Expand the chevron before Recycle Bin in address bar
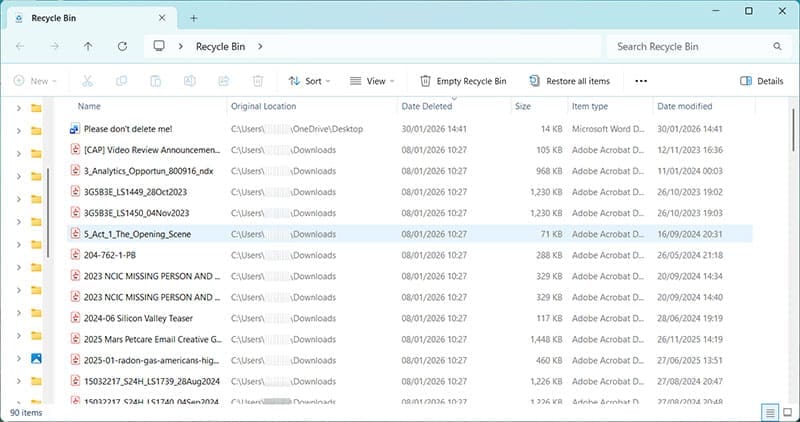This screenshot has height=422, width=800. pos(181,46)
